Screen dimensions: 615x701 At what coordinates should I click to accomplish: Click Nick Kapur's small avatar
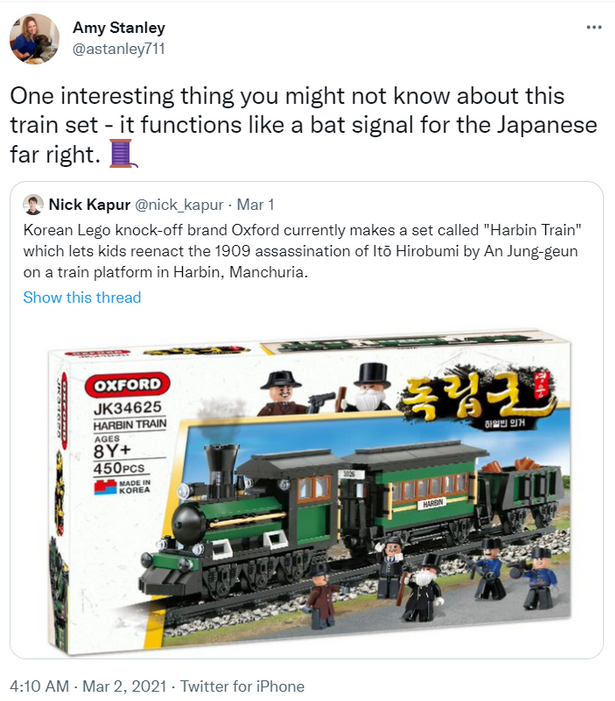click(33, 205)
